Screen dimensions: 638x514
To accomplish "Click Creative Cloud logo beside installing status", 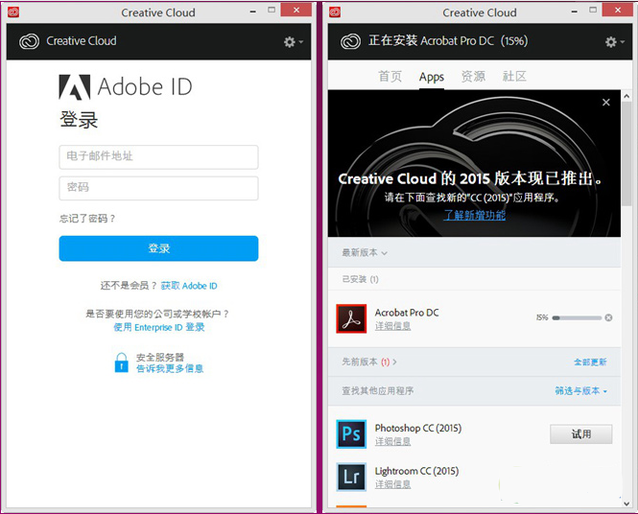I will point(350,41).
